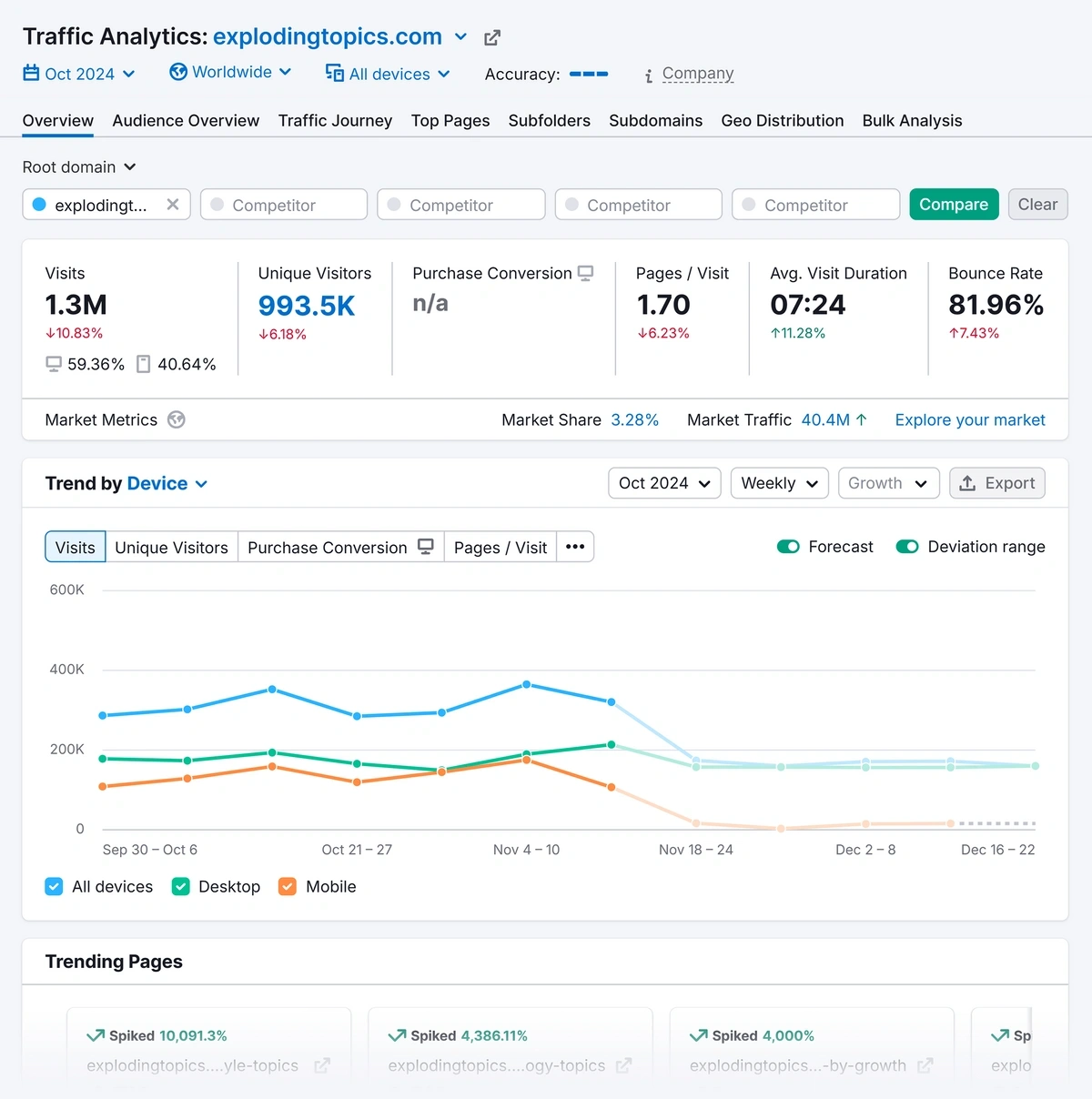Click the devices icon beside All devices
Screen dimensions: 1092x1099
coord(335,73)
